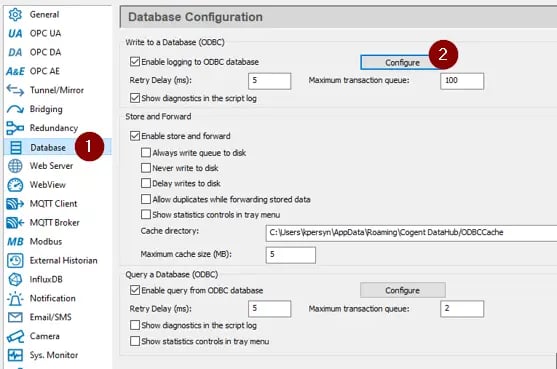Image resolution: width=557 pixels, height=369 pixels.
Task: Open the MQTT Client icon
Action: (15, 204)
